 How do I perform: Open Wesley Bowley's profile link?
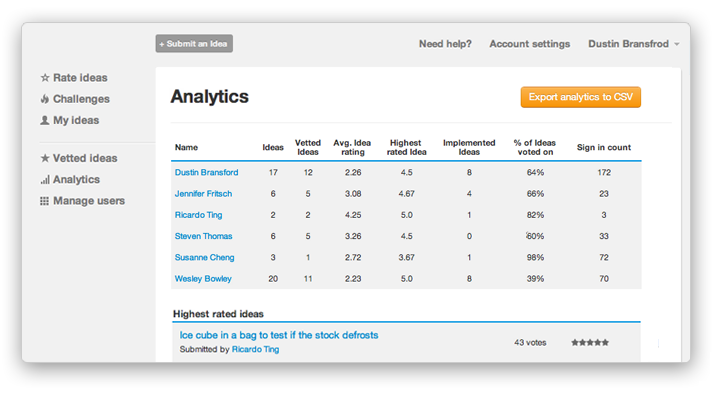(203, 279)
